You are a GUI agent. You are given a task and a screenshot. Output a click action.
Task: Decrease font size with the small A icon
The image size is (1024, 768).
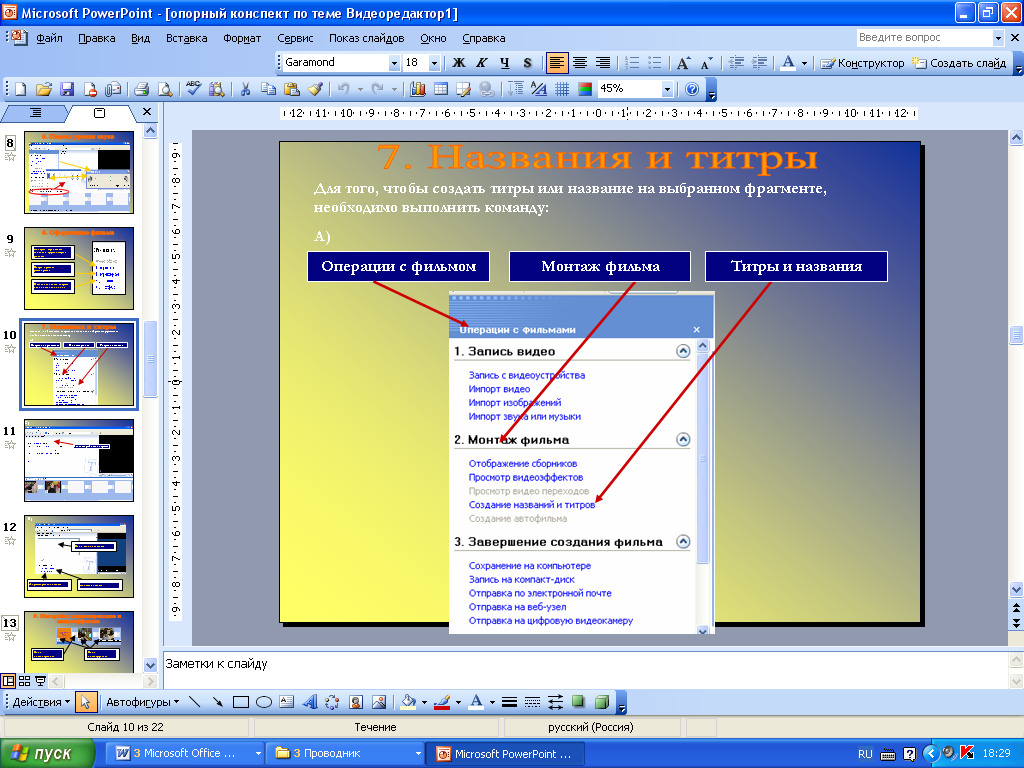coord(707,63)
